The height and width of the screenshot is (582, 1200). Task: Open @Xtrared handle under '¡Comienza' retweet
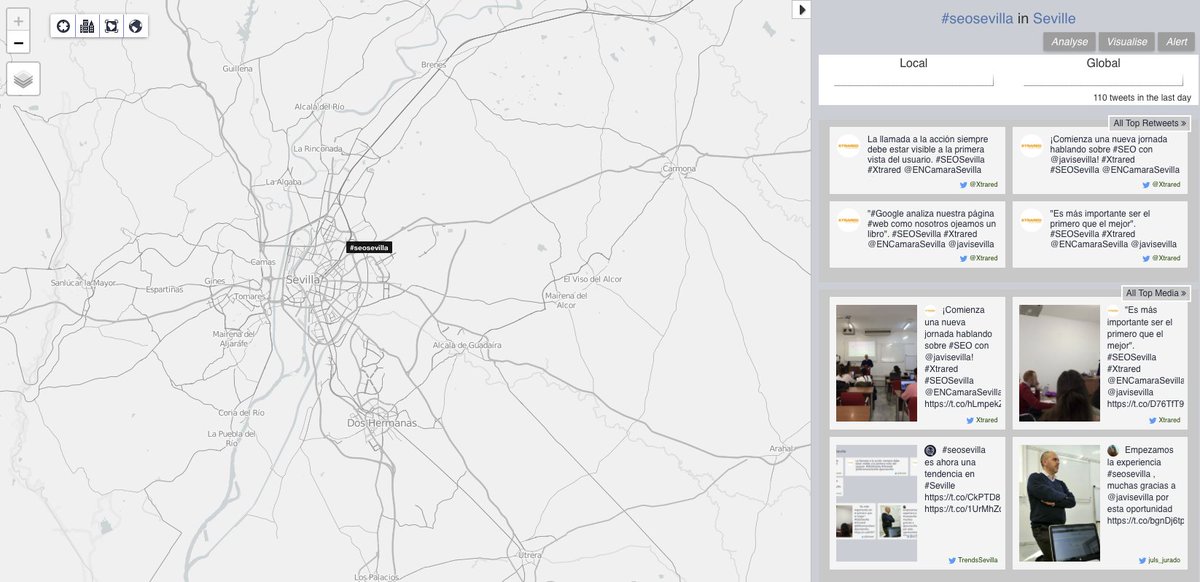click(1165, 184)
